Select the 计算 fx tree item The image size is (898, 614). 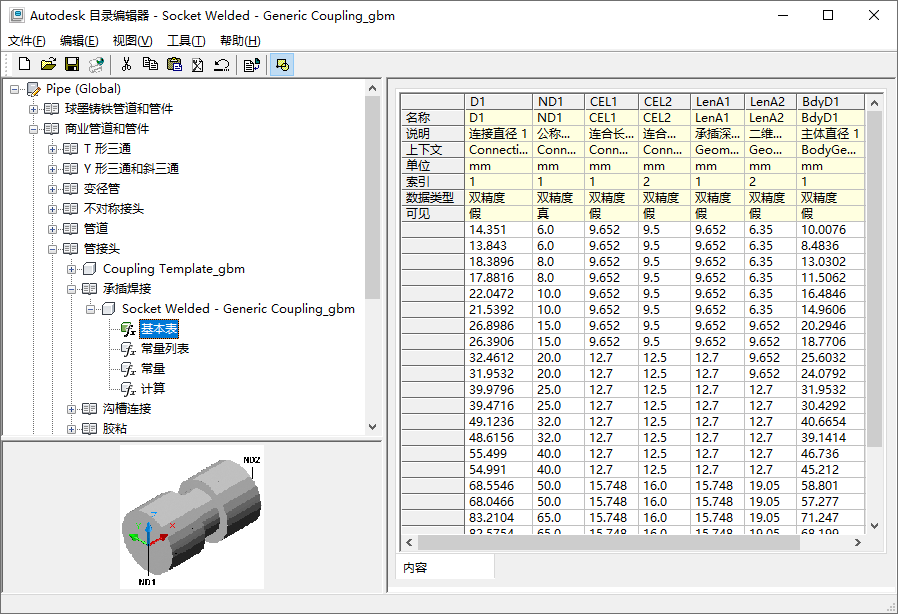pyautogui.click(x=152, y=388)
